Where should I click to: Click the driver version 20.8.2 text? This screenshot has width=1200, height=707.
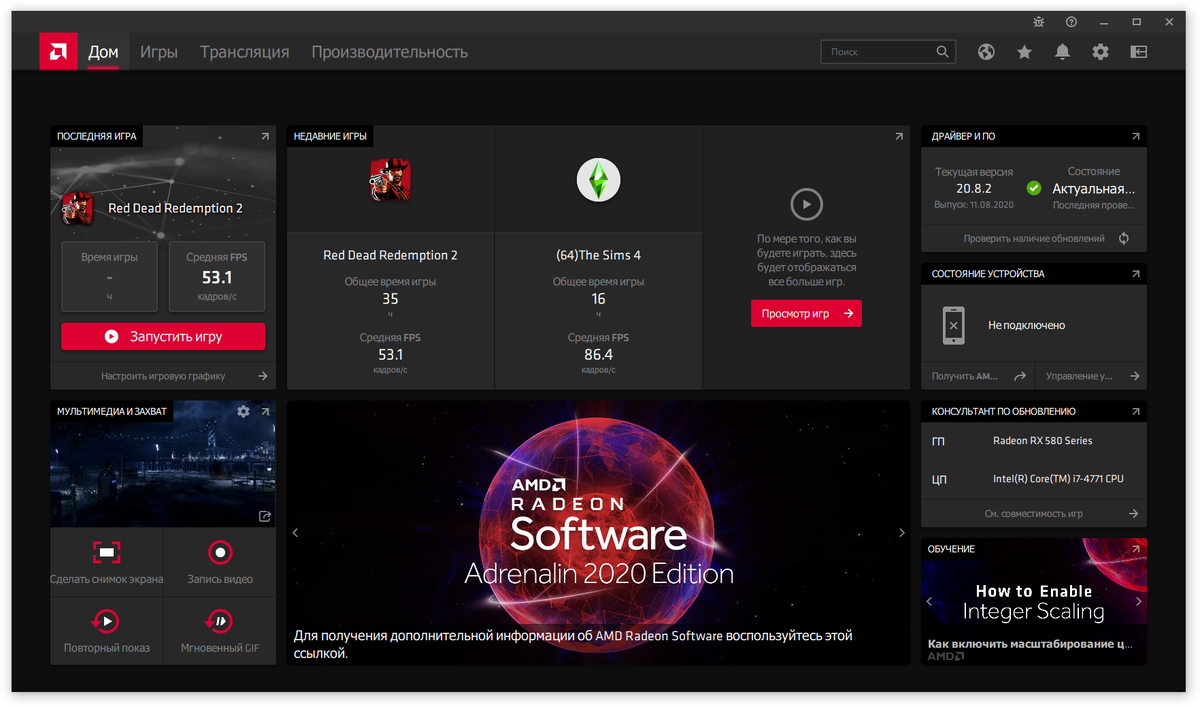tap(973, 188)
